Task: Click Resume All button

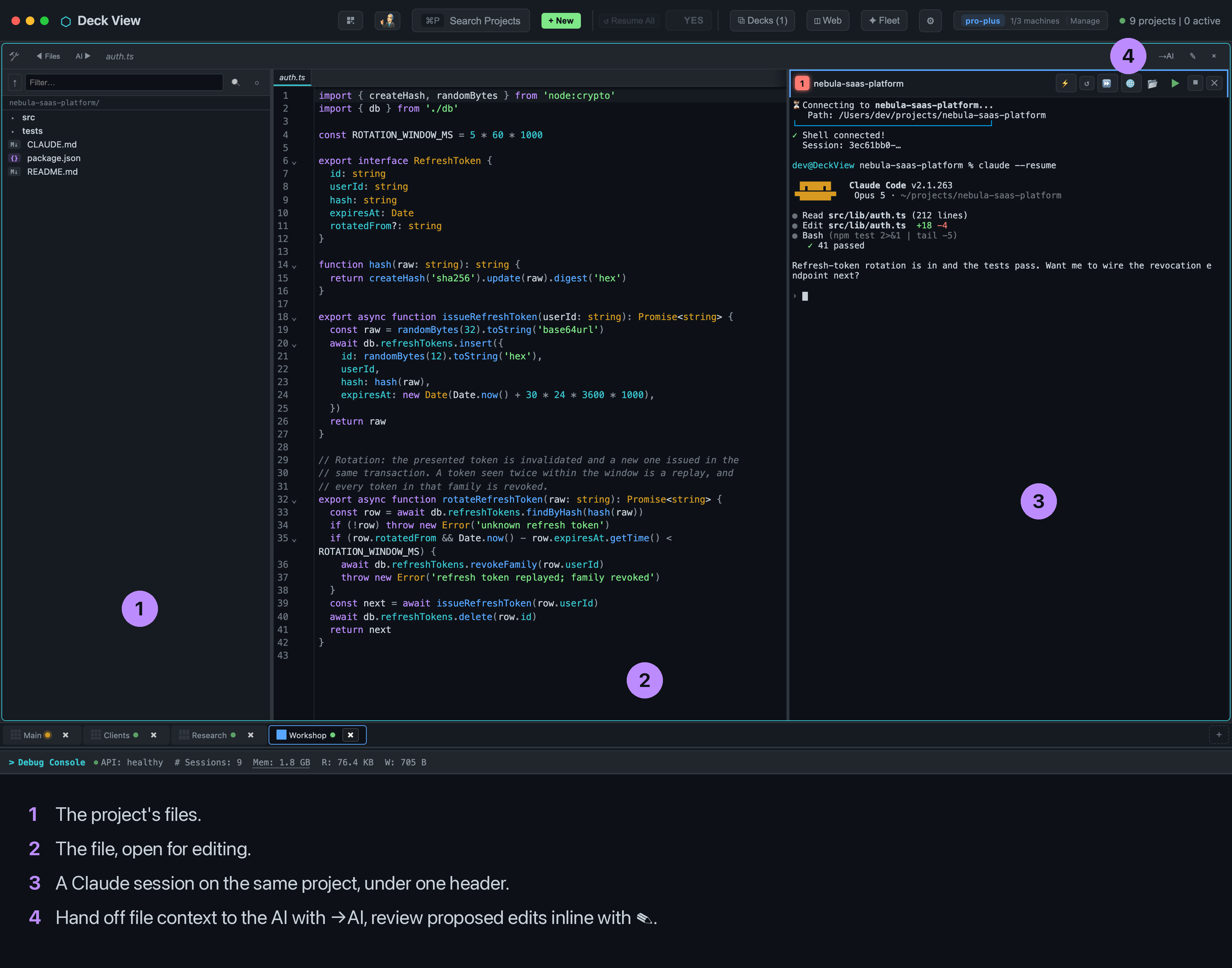Action: point(629,20)
